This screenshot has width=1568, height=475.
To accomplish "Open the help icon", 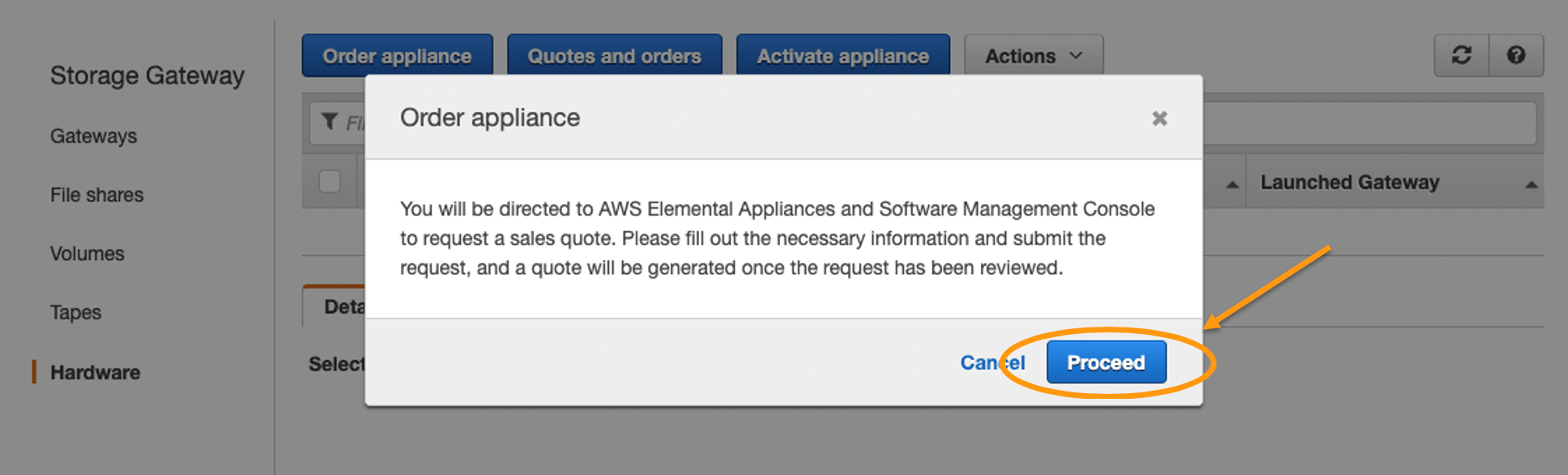I will (1516, 55).
